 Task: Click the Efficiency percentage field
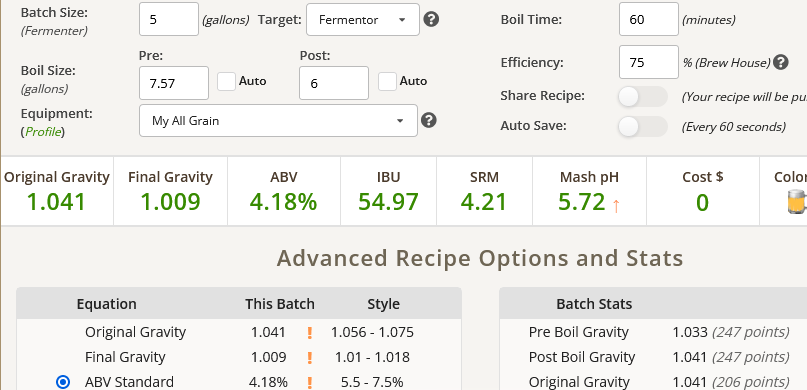(x=648, y=62)
